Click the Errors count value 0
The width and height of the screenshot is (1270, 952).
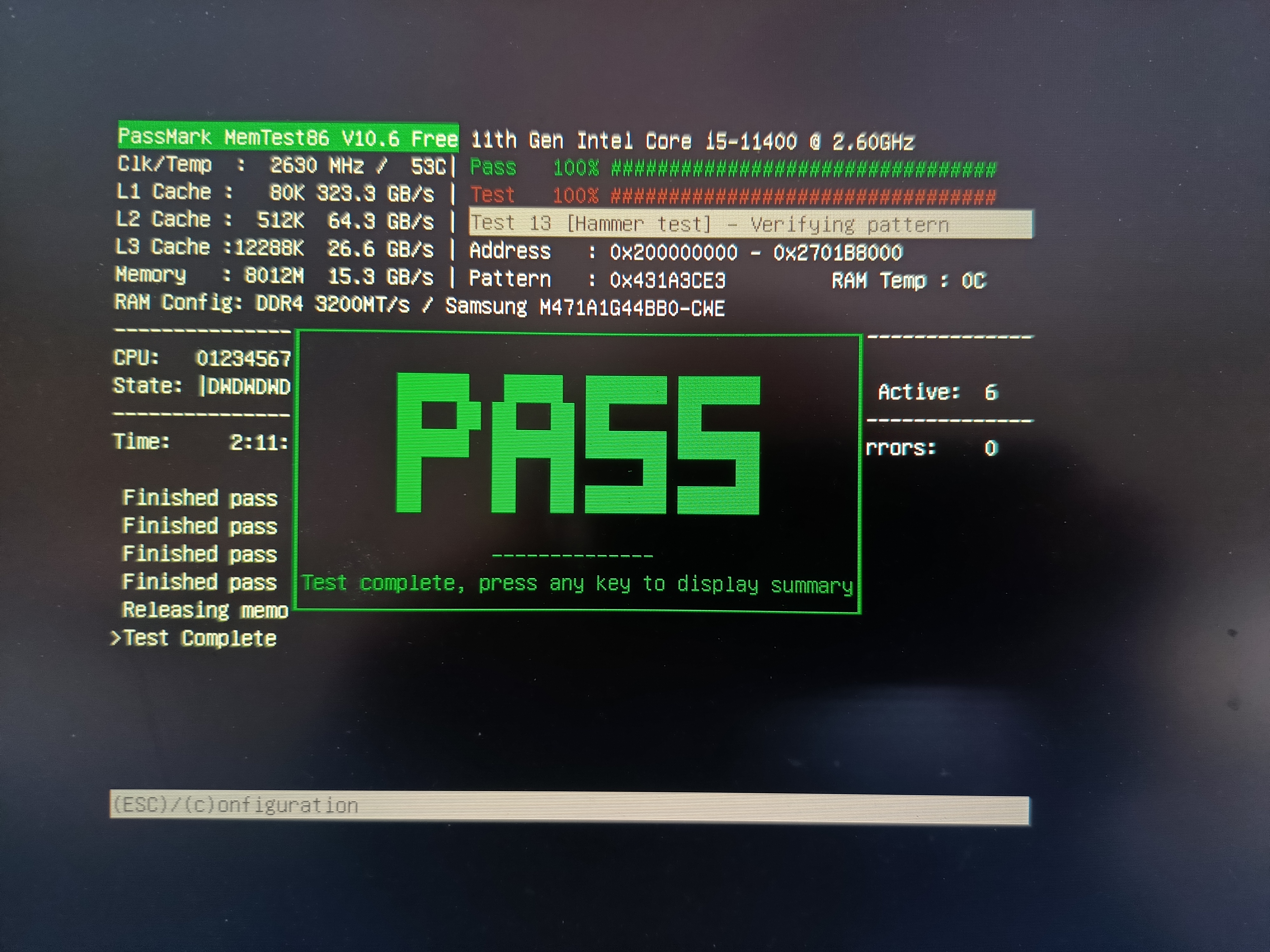tap(991, 448)
